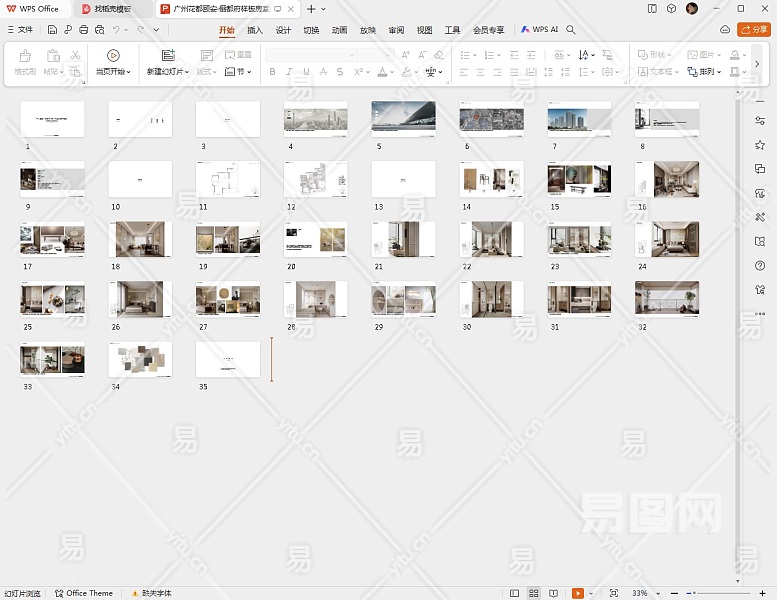This screenshot has width=777, height=600.
Task: Click the help question mark in right sidebar
Action: 760,266
